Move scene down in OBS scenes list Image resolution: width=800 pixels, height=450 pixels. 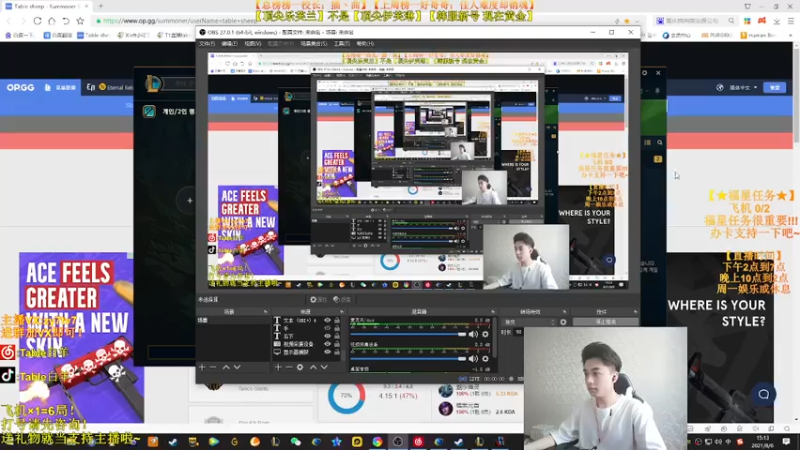click(237, 367)
